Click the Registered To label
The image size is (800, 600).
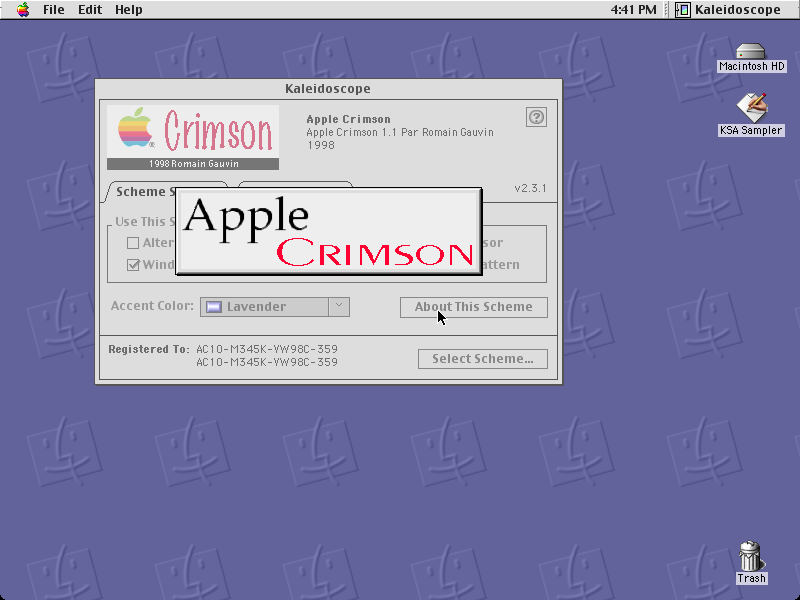click(x=148, y=349)
